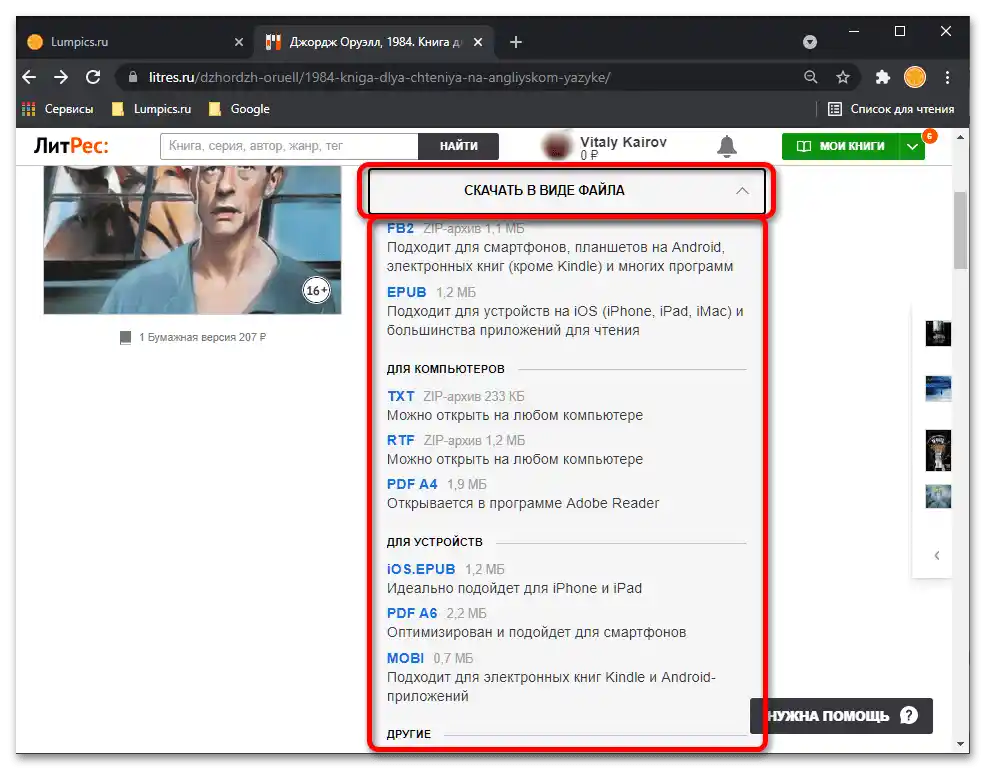Open Chrome three-dot menu
The height and width of the screenshot is (770, 986).
click(947, 77)
